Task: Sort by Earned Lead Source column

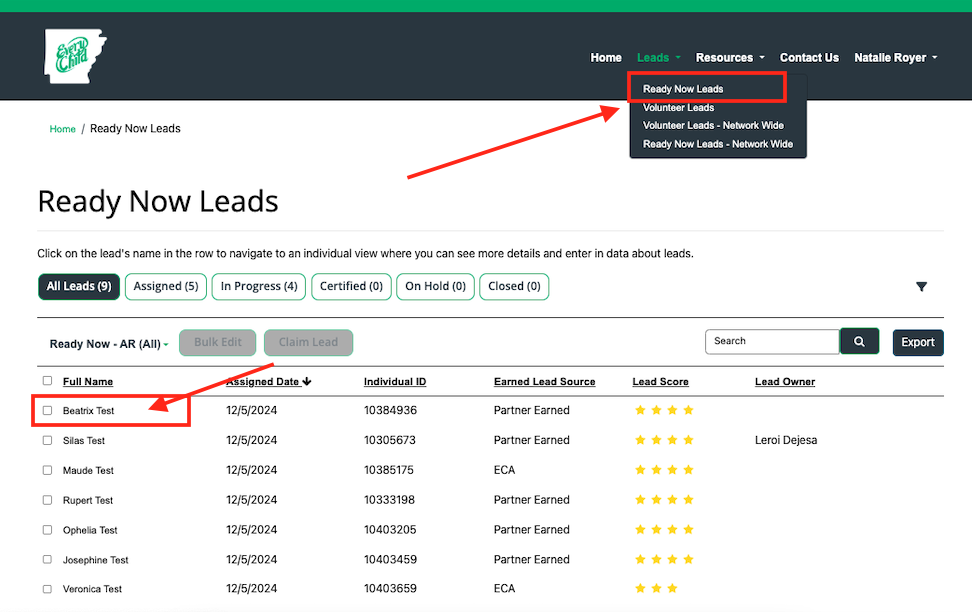Action: (544, 381)
